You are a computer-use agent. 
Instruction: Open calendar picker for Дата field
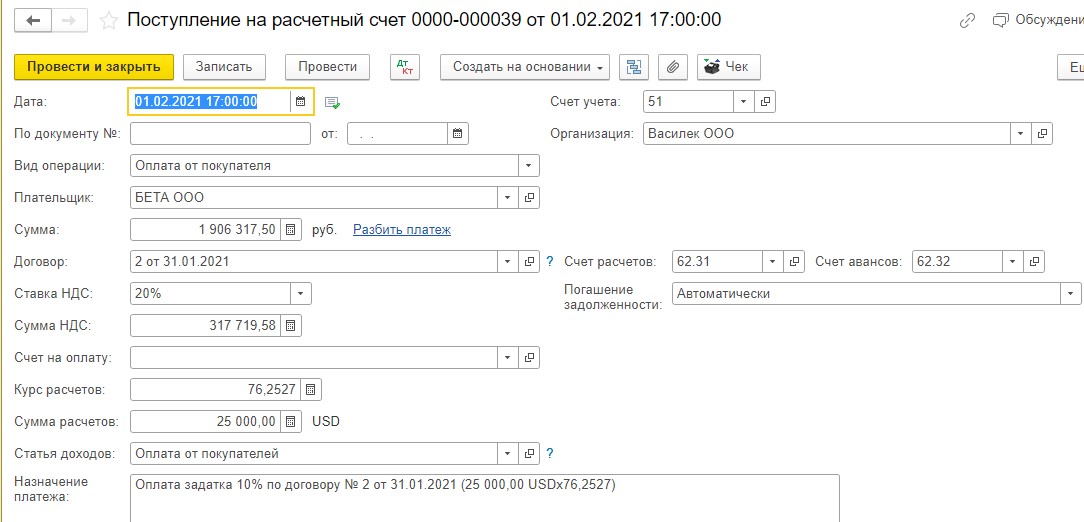[x=301, y=102]
